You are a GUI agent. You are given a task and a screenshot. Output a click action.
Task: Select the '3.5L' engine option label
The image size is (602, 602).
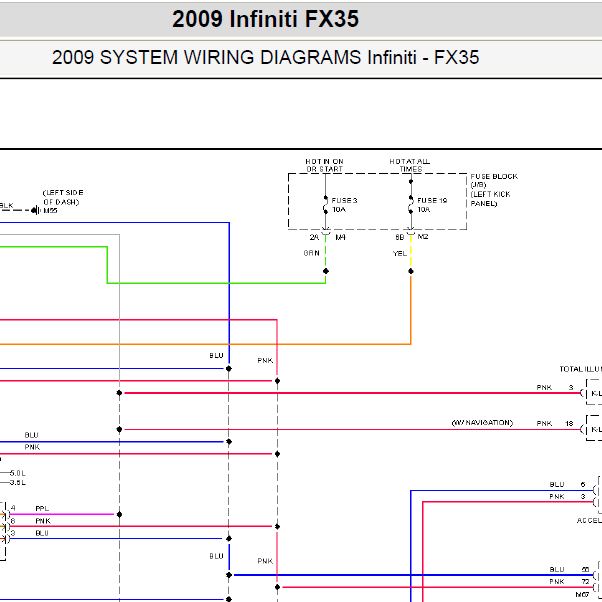pos(18,482)
